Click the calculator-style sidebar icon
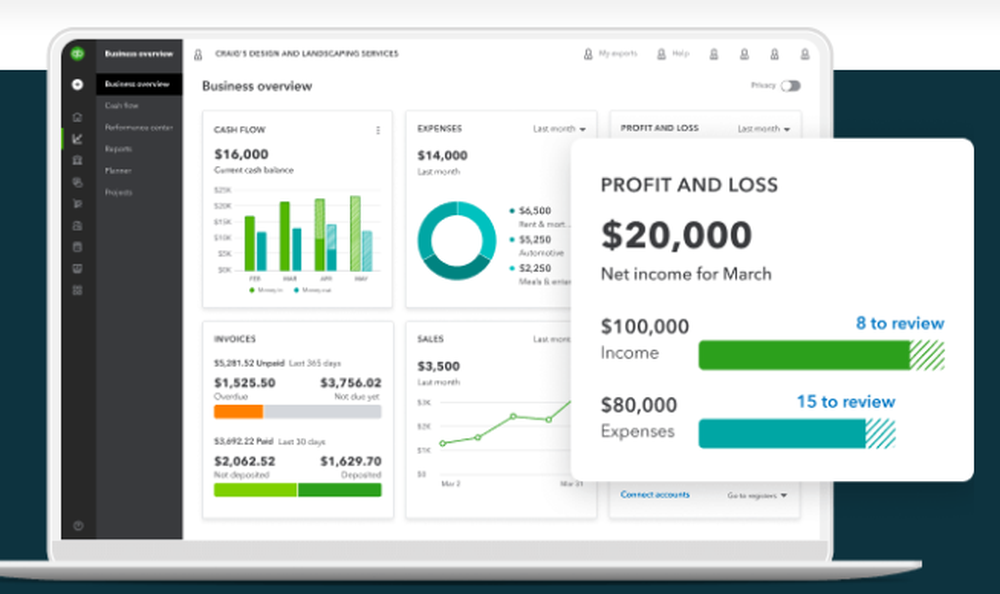 (x=77, y=247)
